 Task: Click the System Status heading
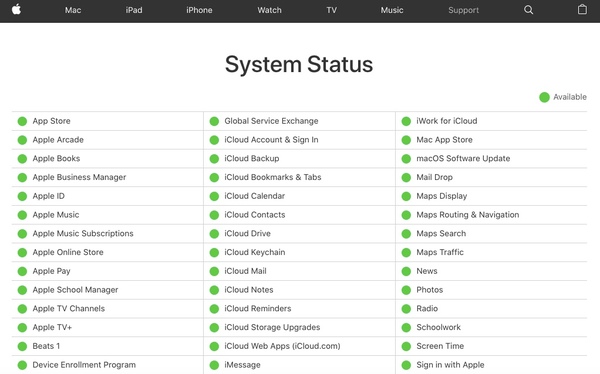[x=299, y=64]
